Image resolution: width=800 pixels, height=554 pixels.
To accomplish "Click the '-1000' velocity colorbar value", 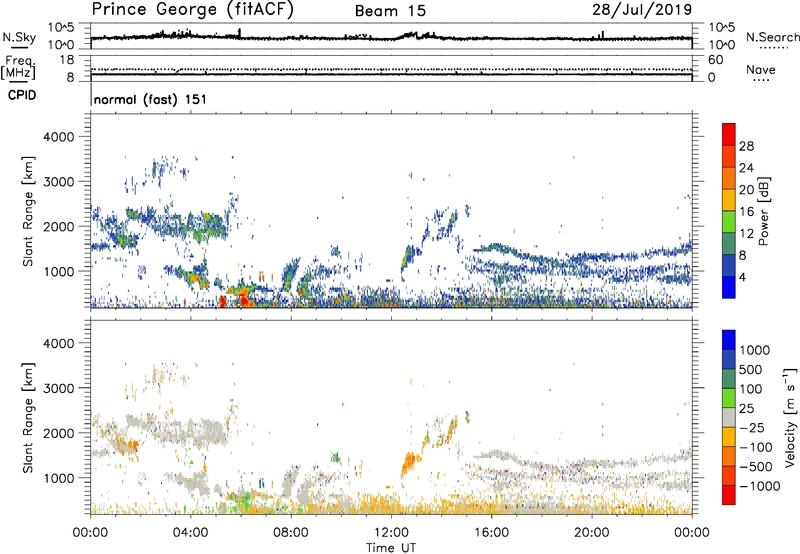I will click(759, 486).
